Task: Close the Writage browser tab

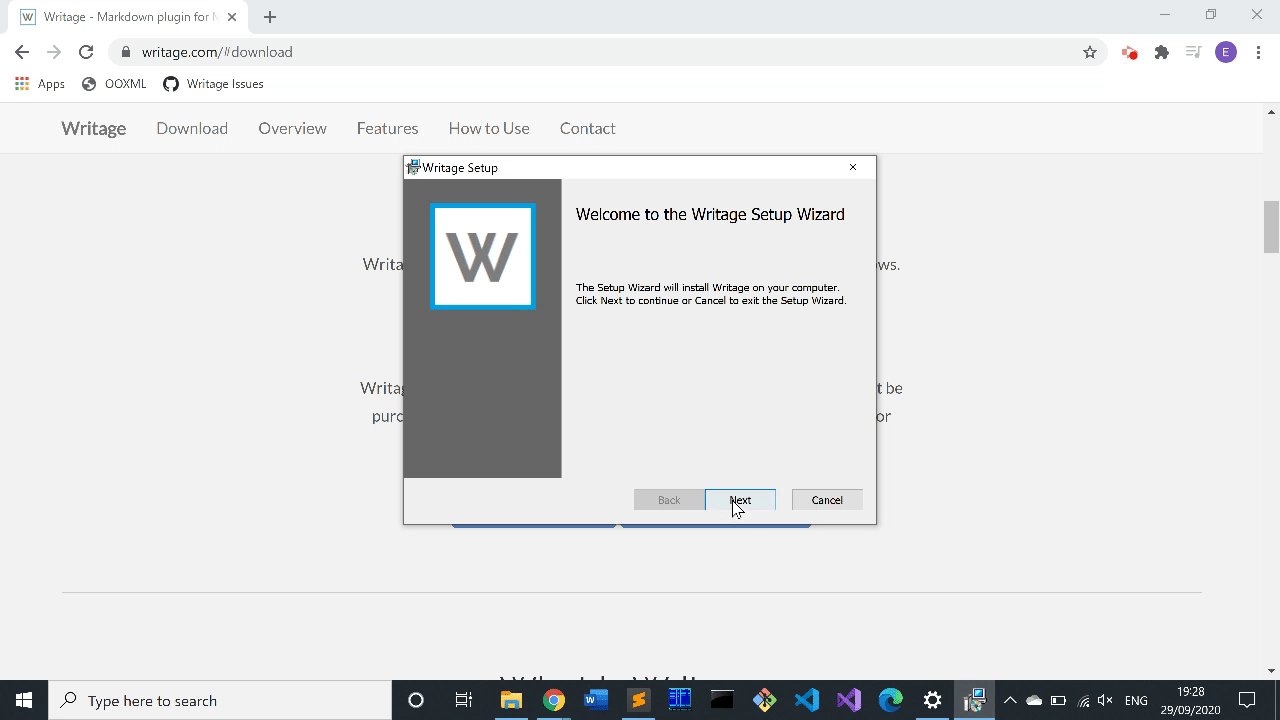Action: pyautogui.click(x=232, y=17)
